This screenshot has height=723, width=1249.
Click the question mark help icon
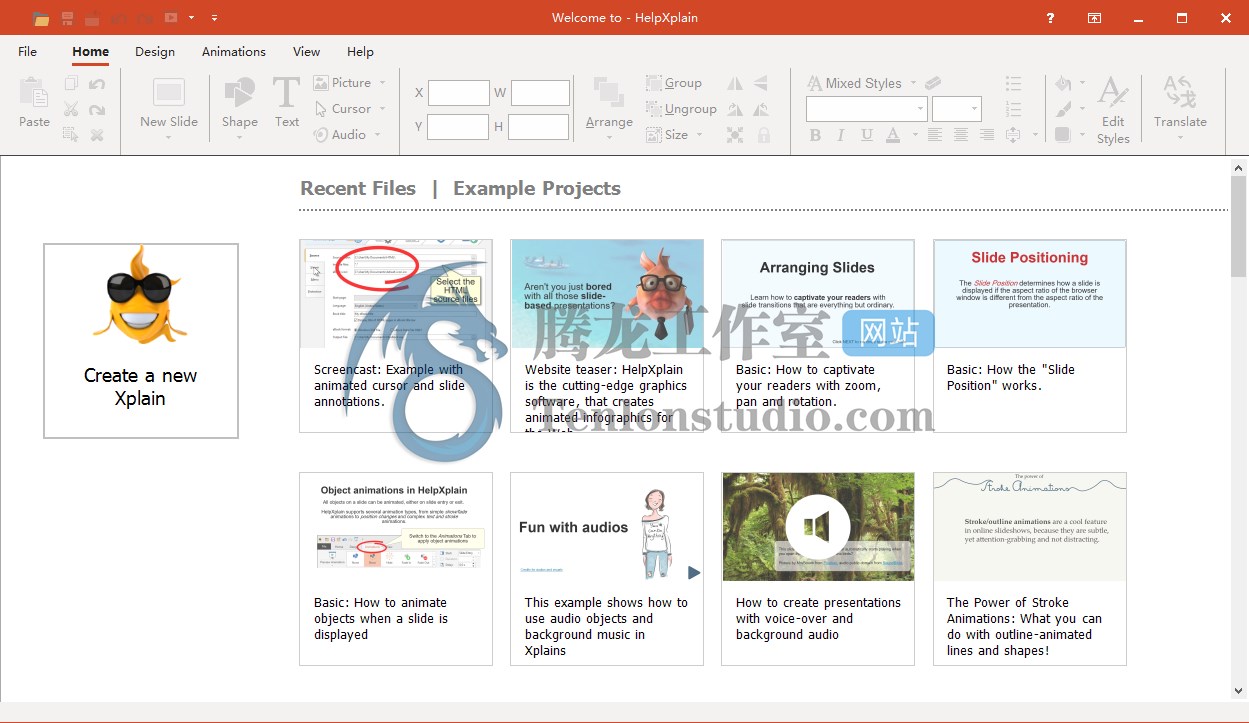click(1050, 18)
